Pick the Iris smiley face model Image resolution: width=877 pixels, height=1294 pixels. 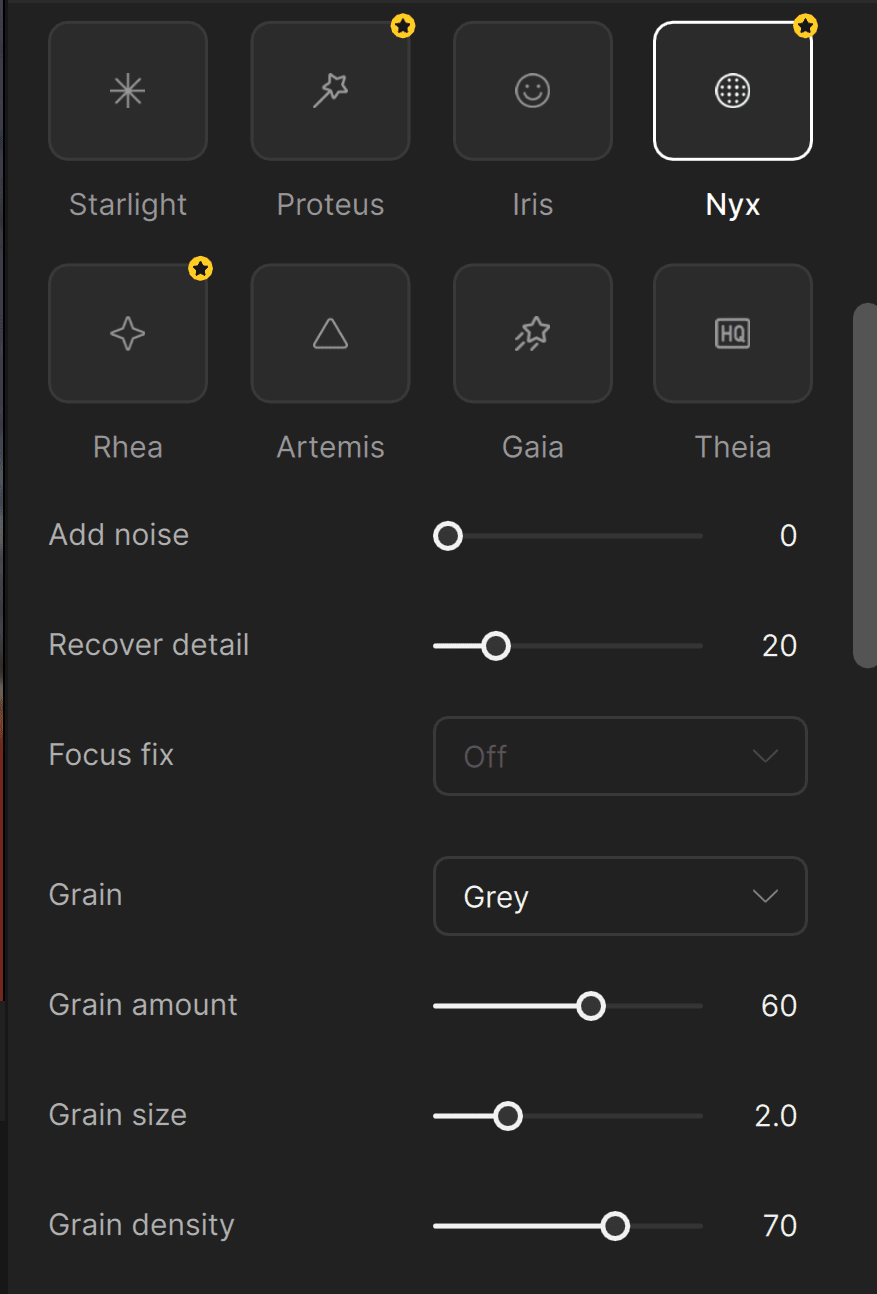(x=532, y=92)
